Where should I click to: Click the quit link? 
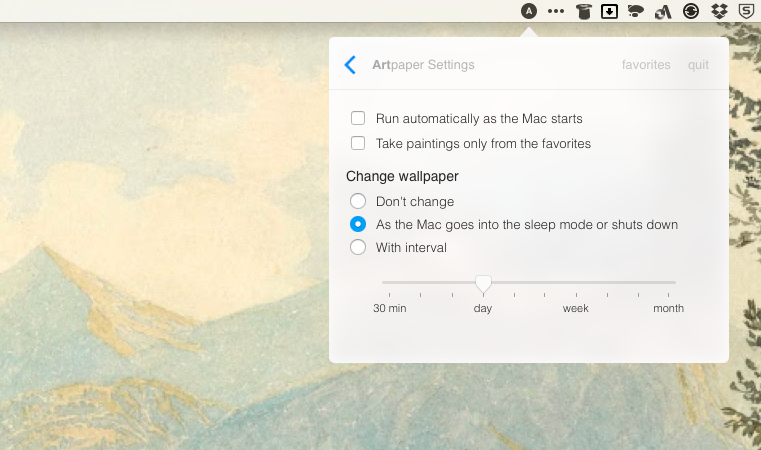698,65
